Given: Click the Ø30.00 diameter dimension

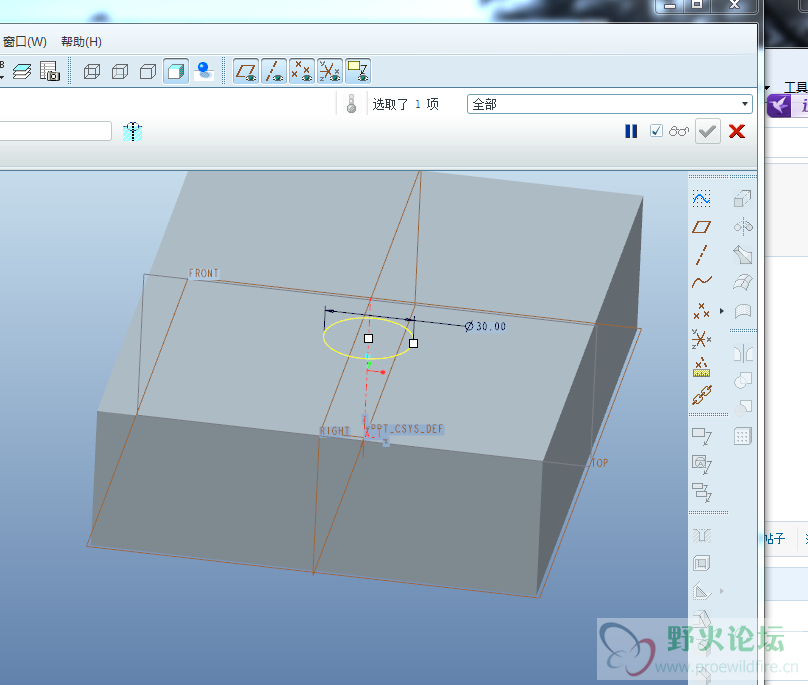Looking at the screenshot, I should pyautogui.click(x=485, y=326).
